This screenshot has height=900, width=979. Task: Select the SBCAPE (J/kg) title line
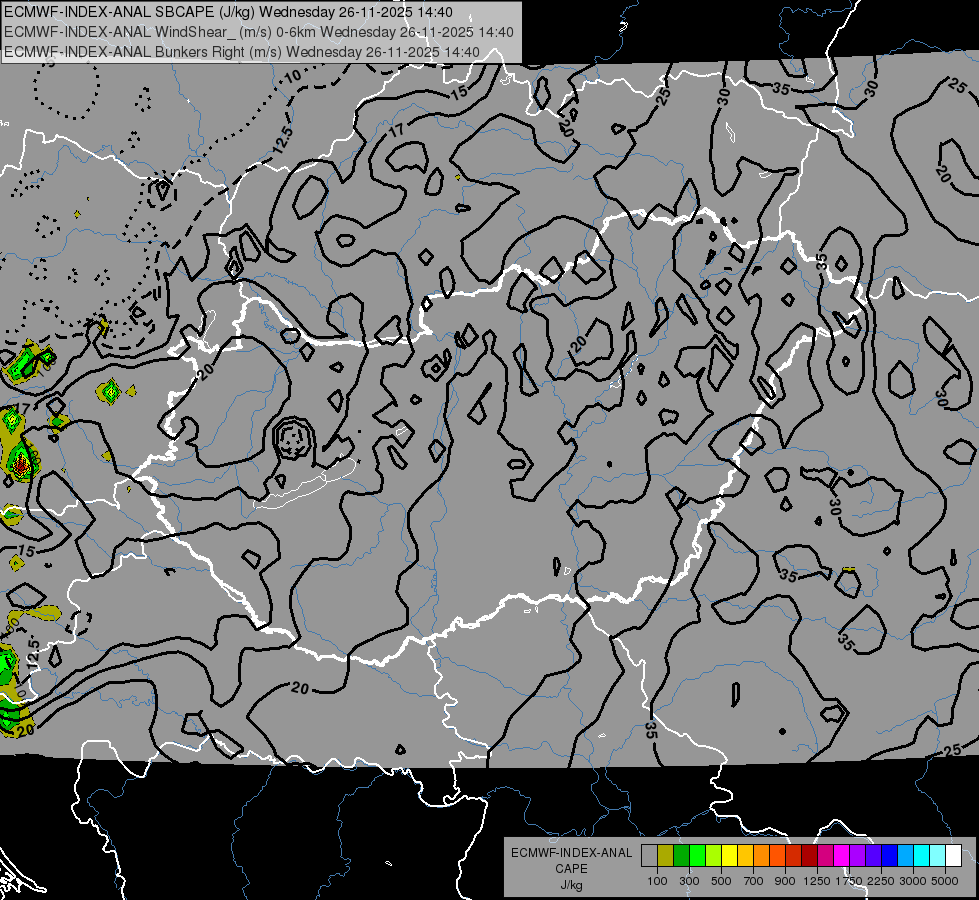pos(229,12)
